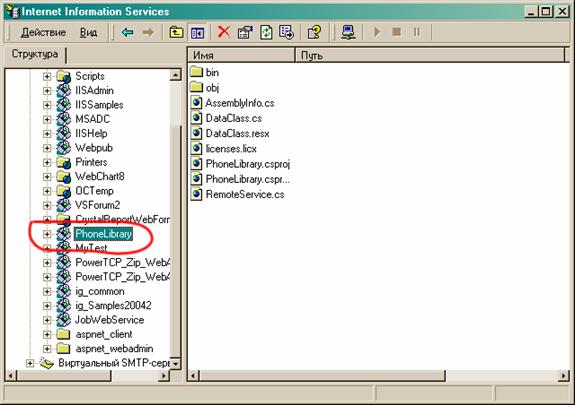
Task: Toggle the console tree show/hide icon
Action: pos(197,33)
